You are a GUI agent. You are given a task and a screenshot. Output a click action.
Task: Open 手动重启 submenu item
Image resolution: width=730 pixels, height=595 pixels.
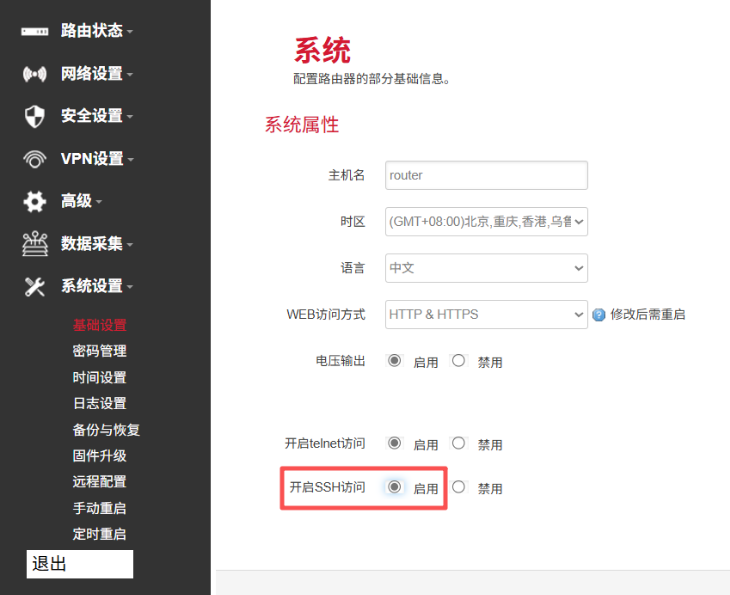[x=100, y=508]
